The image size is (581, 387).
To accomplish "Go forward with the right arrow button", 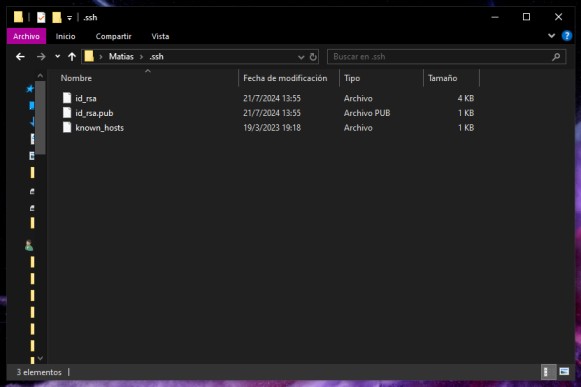I will (41, 57).
